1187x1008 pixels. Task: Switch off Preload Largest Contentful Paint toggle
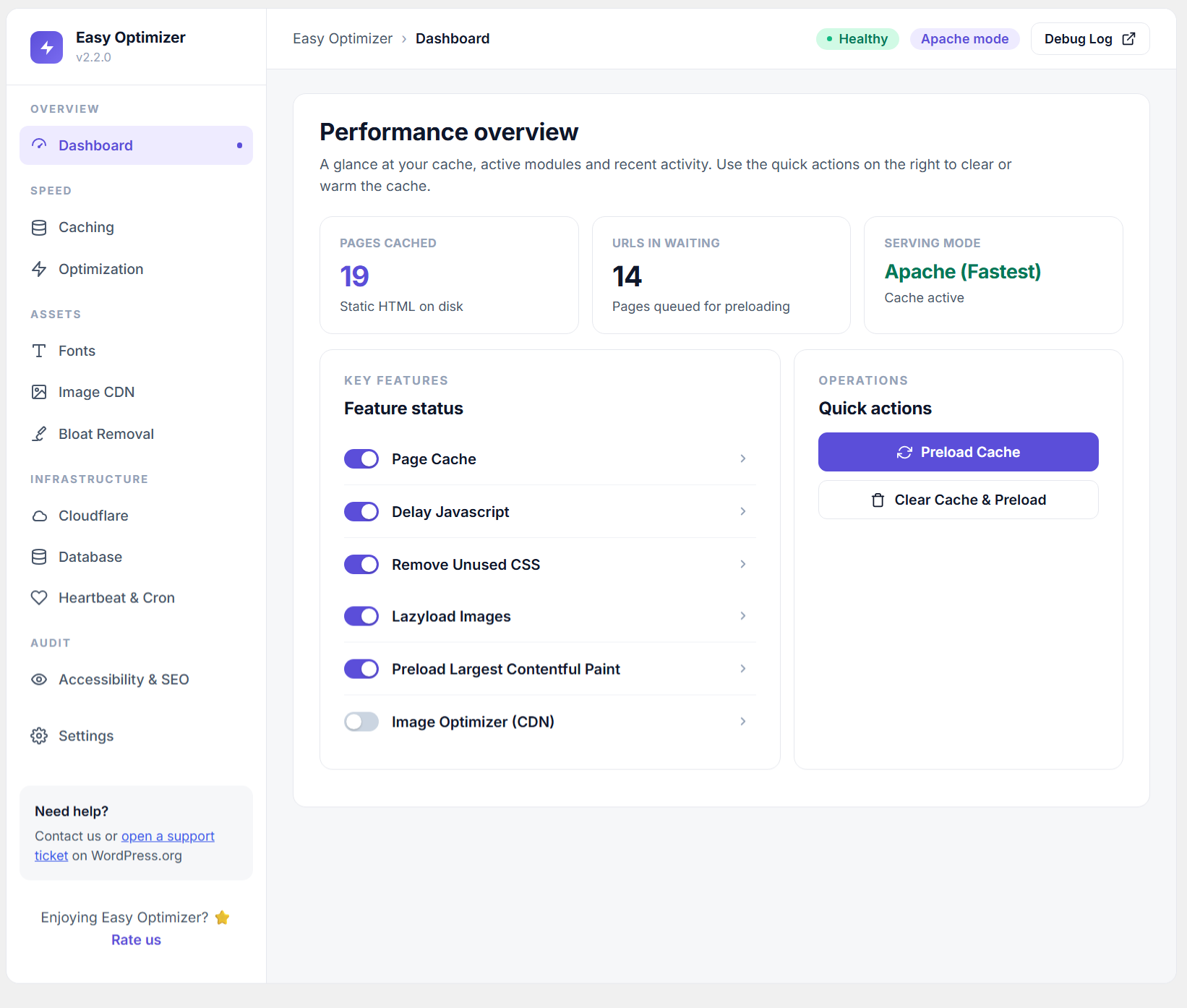tap(361, 669)
